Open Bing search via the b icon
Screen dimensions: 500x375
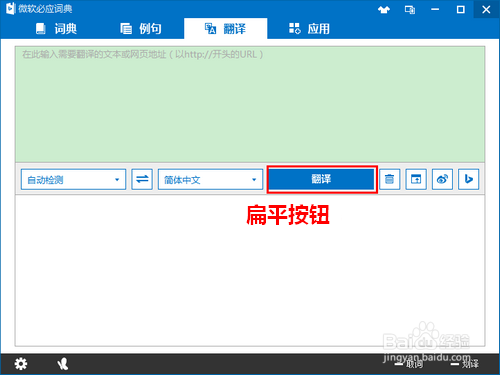(468, 179)
